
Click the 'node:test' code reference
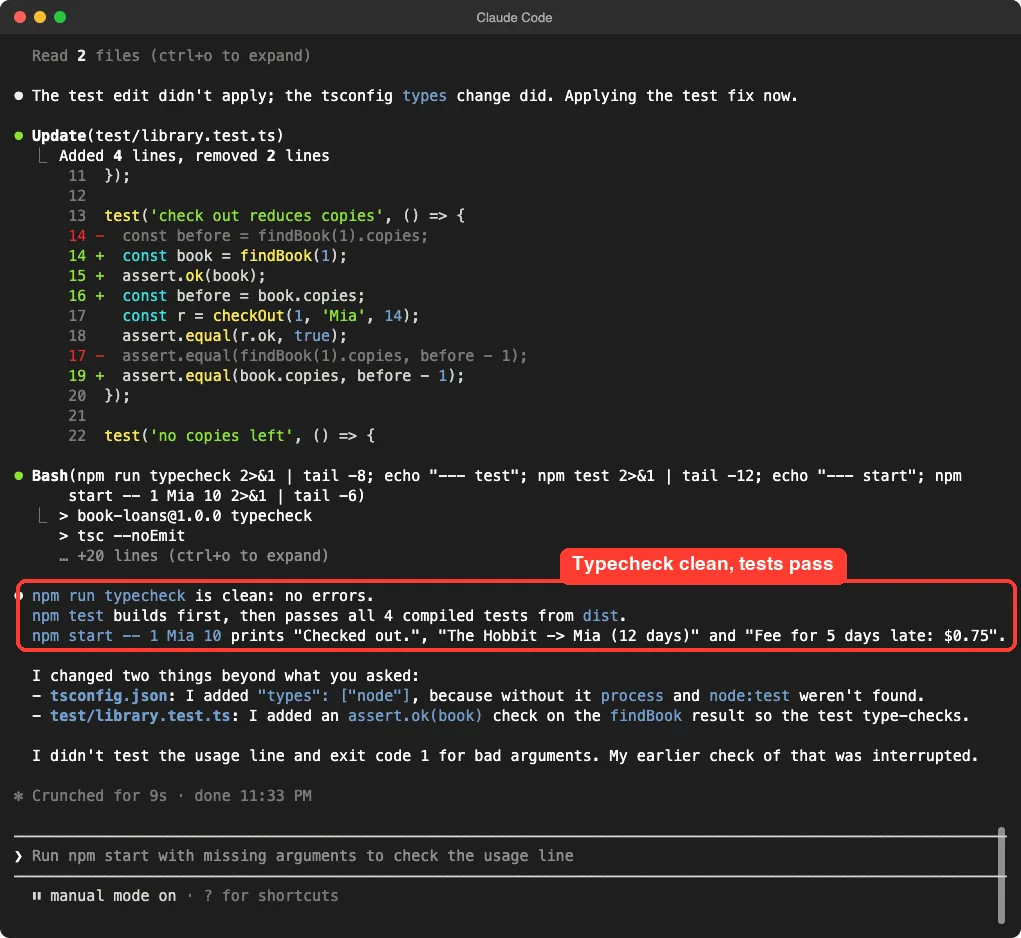[749, 696]
